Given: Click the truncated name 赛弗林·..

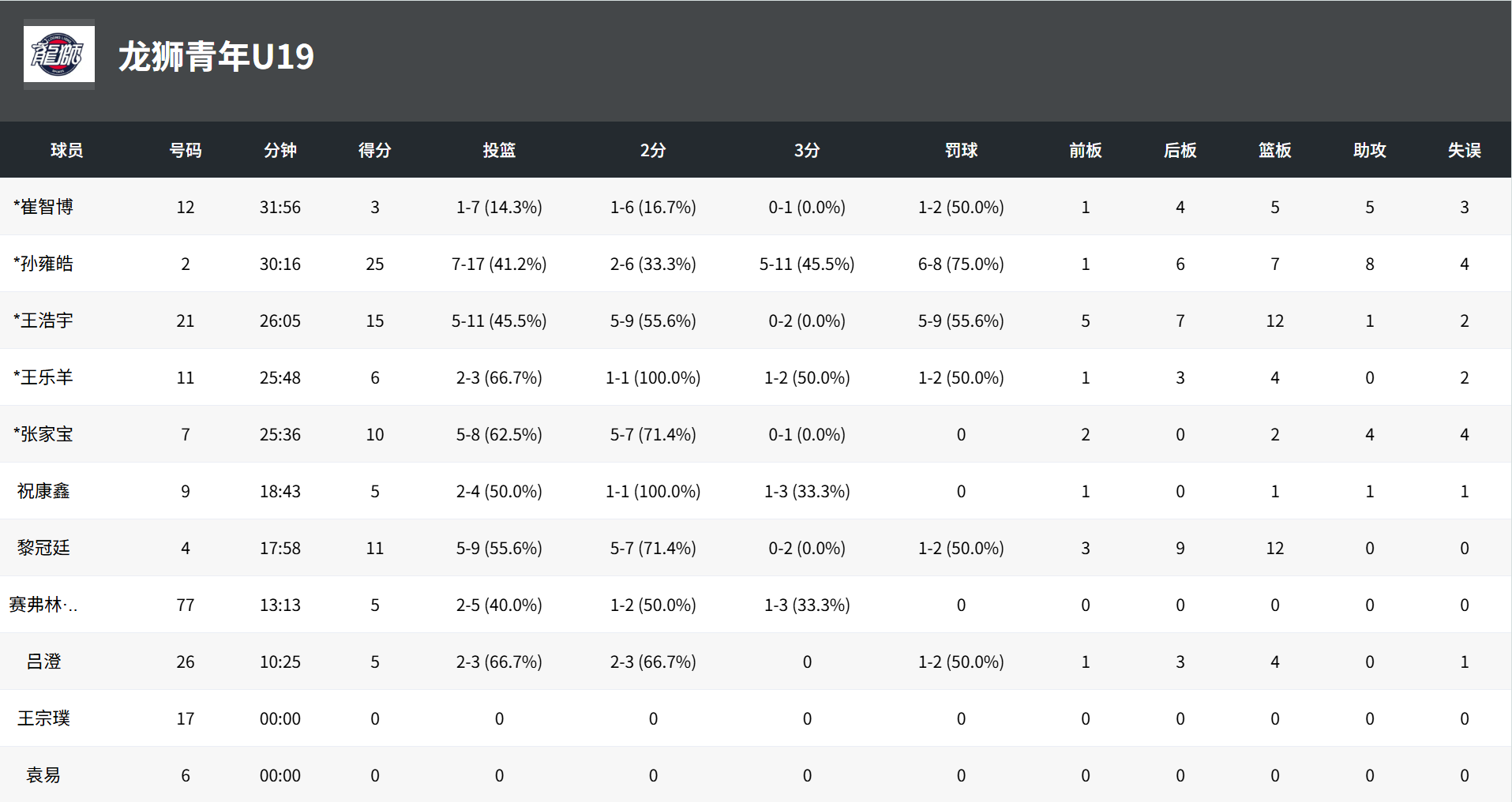Looking at the screenshot, I should coord(43,605).
